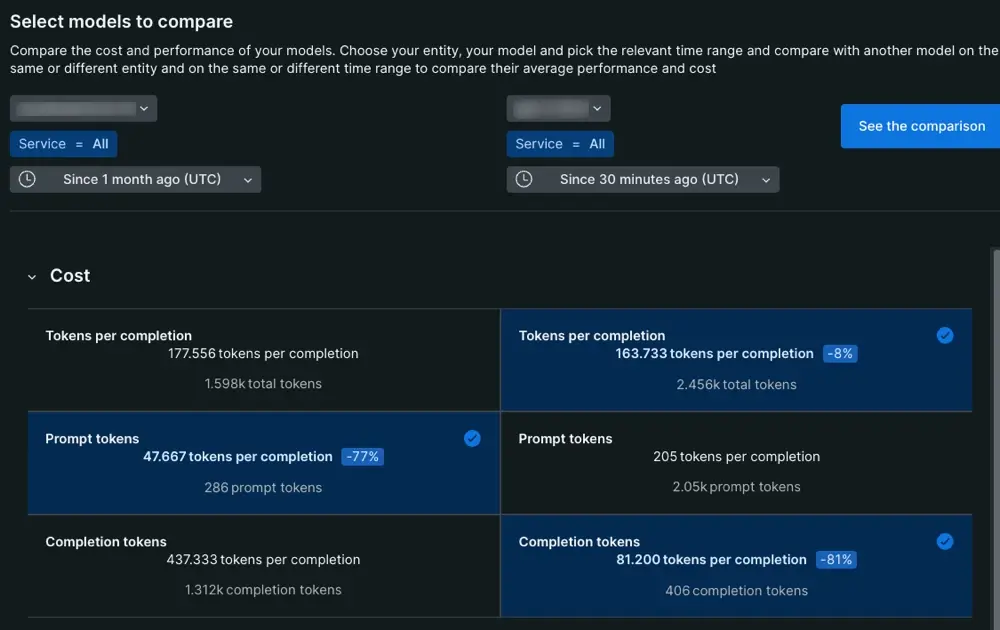Click the clock icon beside 'Since 30 minutes ago'

click(524, 179)
